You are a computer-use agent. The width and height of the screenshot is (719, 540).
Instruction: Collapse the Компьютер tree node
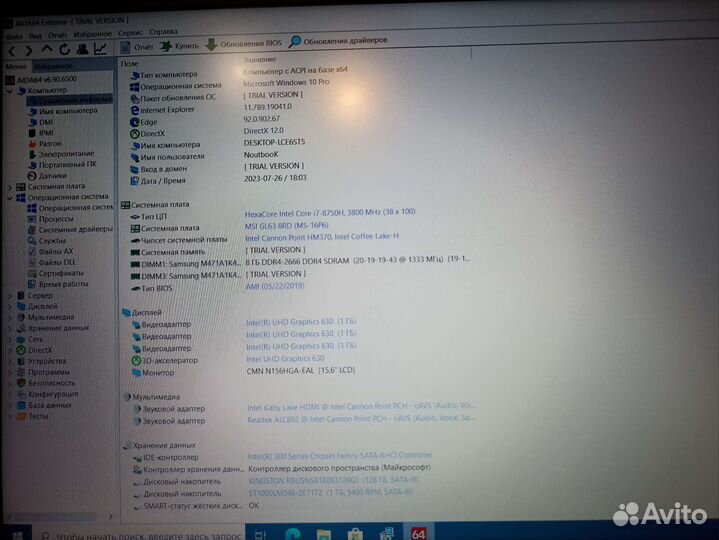click(9, 90)
